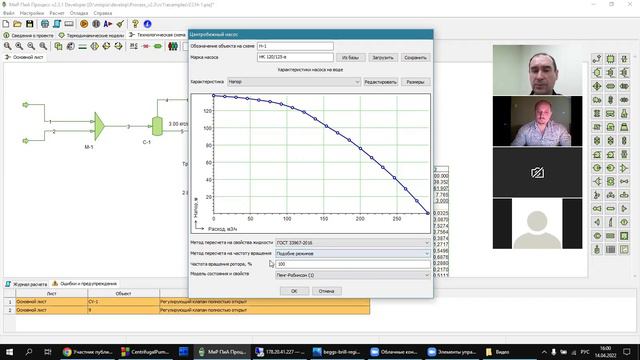Expand the Характеристика dropdown showing Напор
This screenshot has height=360, width=640.
[x=294, y=82]
